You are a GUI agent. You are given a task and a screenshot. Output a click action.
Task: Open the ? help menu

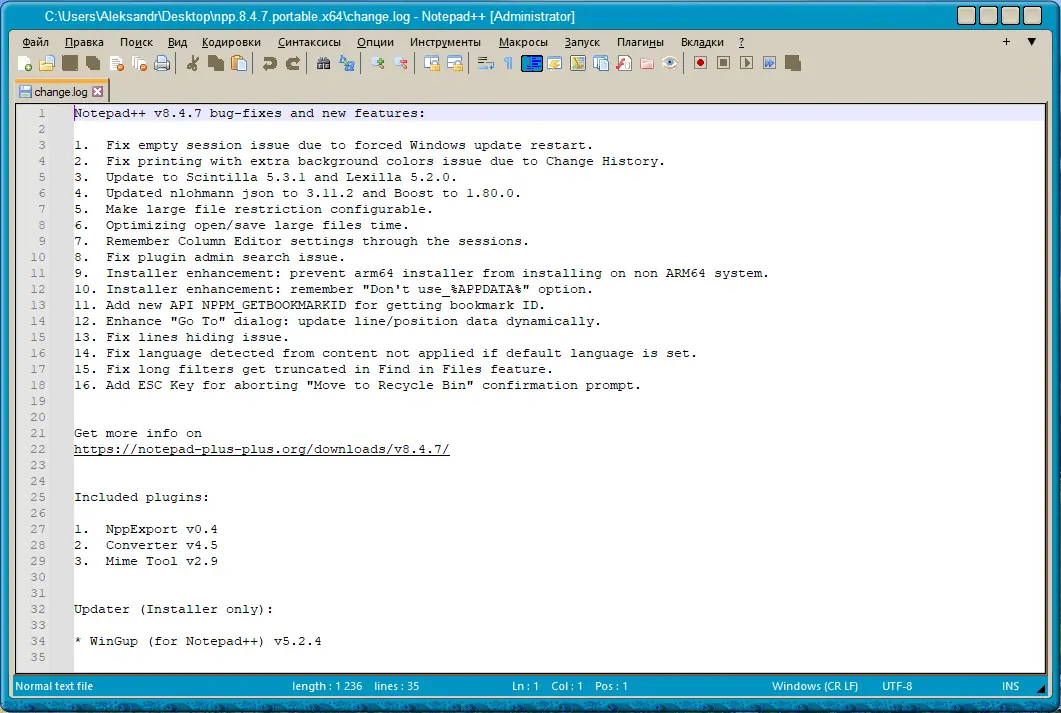click(x=742, y=42)
